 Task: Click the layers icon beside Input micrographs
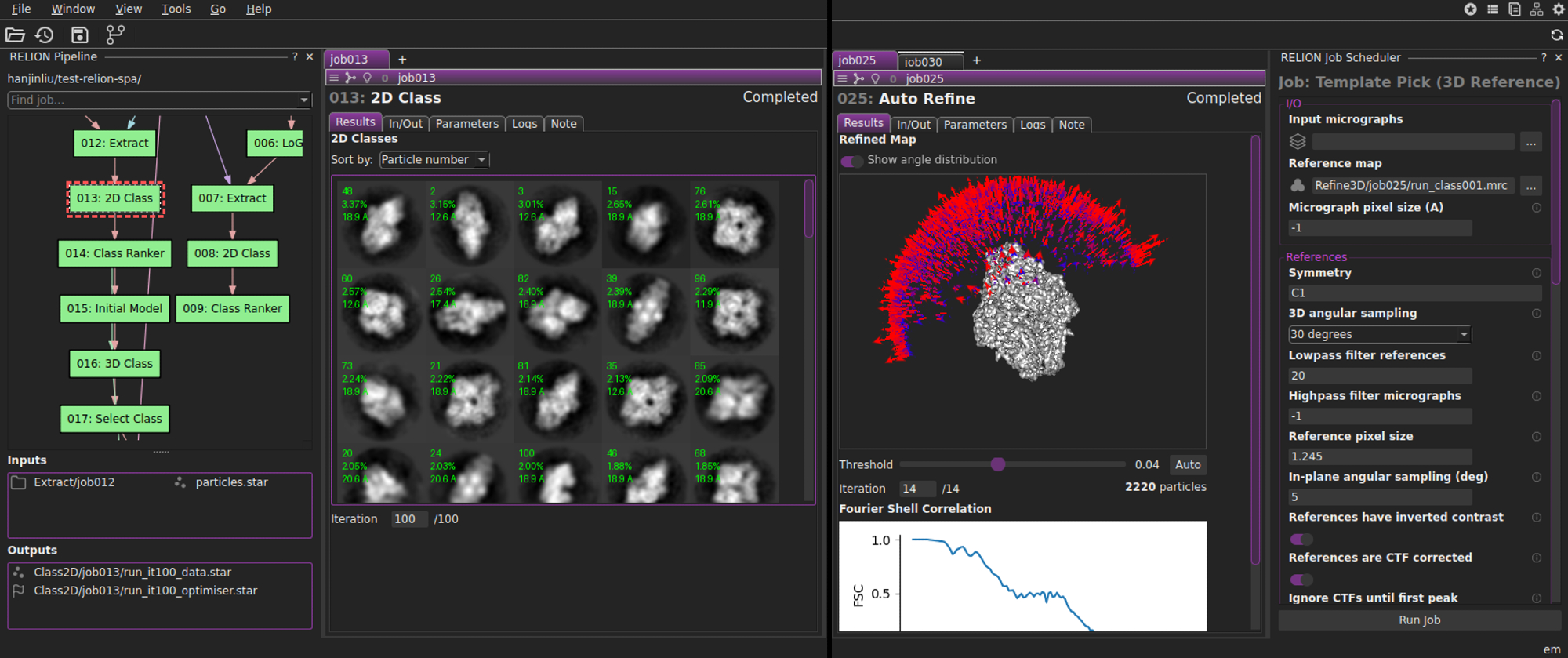[x=1298, y=141]
